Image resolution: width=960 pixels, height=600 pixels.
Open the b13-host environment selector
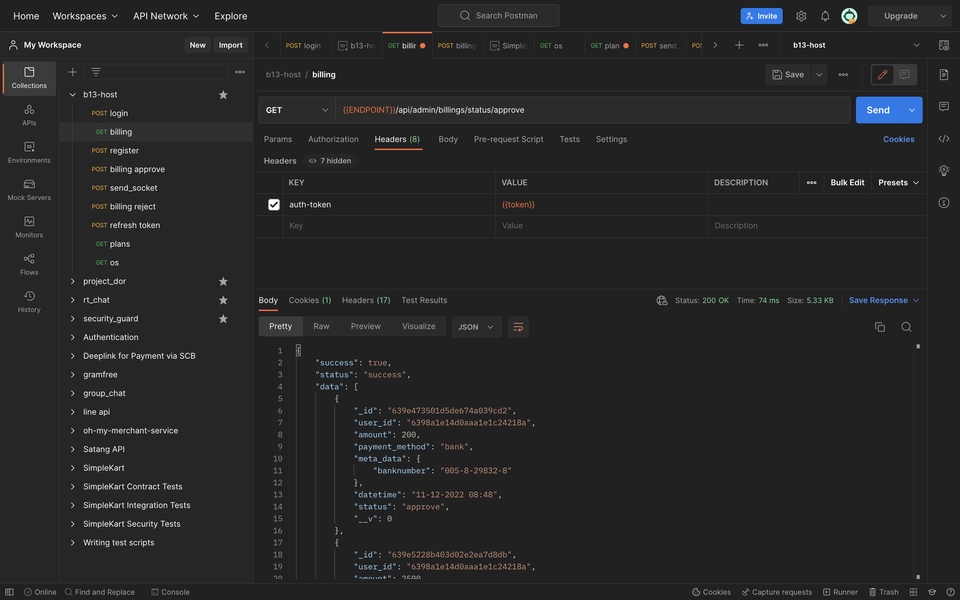pyautogui.click(x=855, y=45)
